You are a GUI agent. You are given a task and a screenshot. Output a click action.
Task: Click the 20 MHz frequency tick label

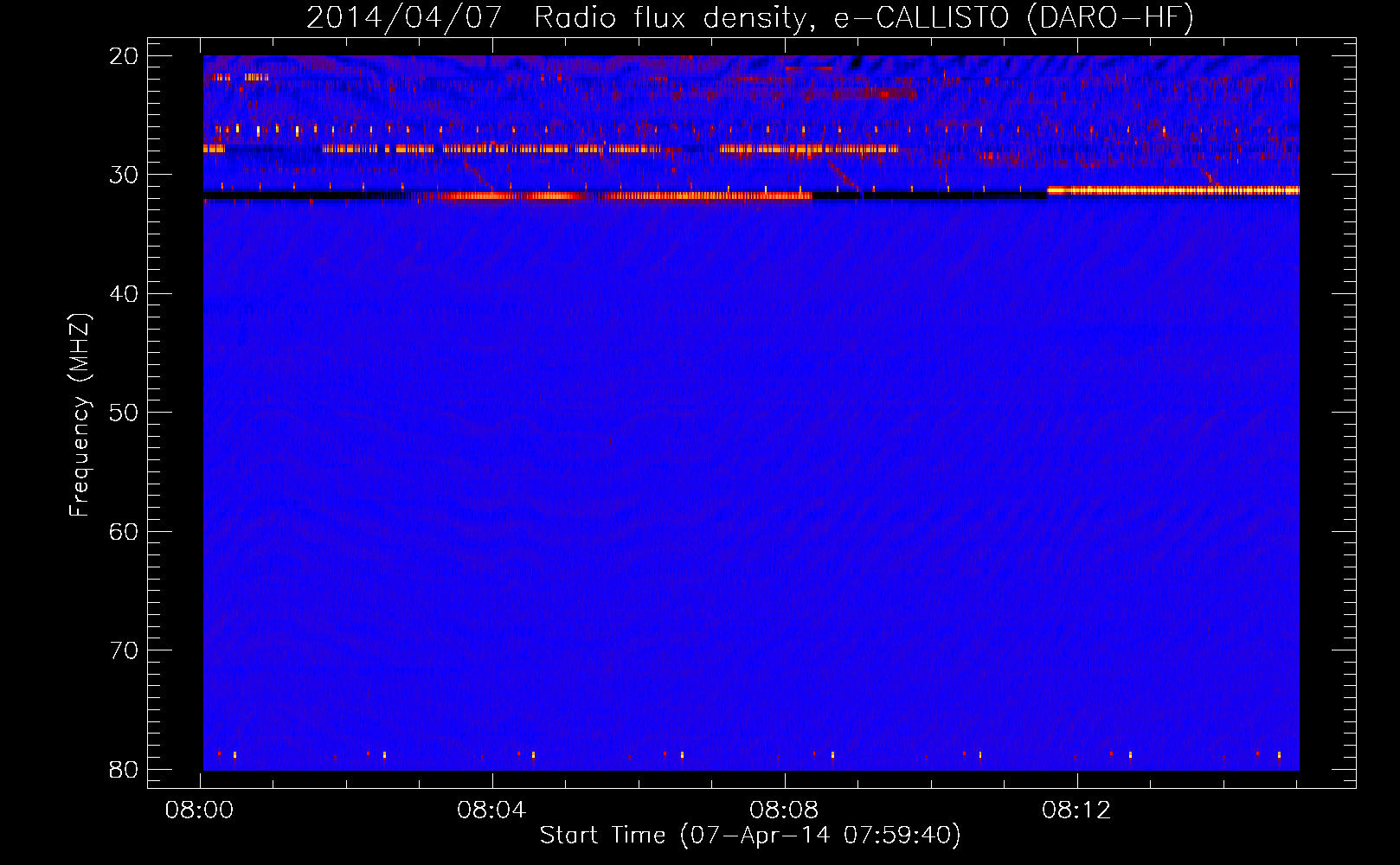point(124,56)
